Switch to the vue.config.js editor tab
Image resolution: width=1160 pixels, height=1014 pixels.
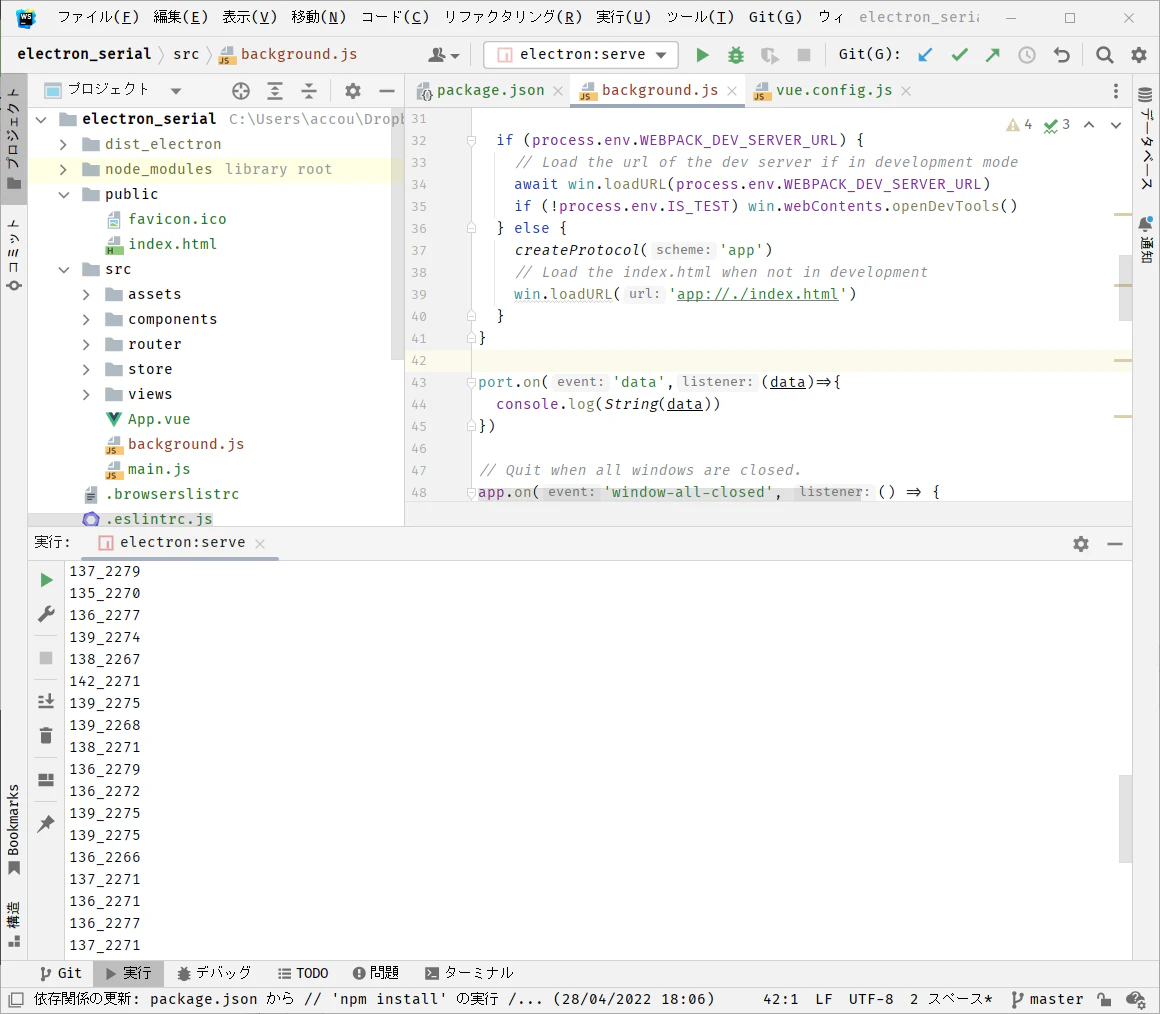tap(833, 90)
